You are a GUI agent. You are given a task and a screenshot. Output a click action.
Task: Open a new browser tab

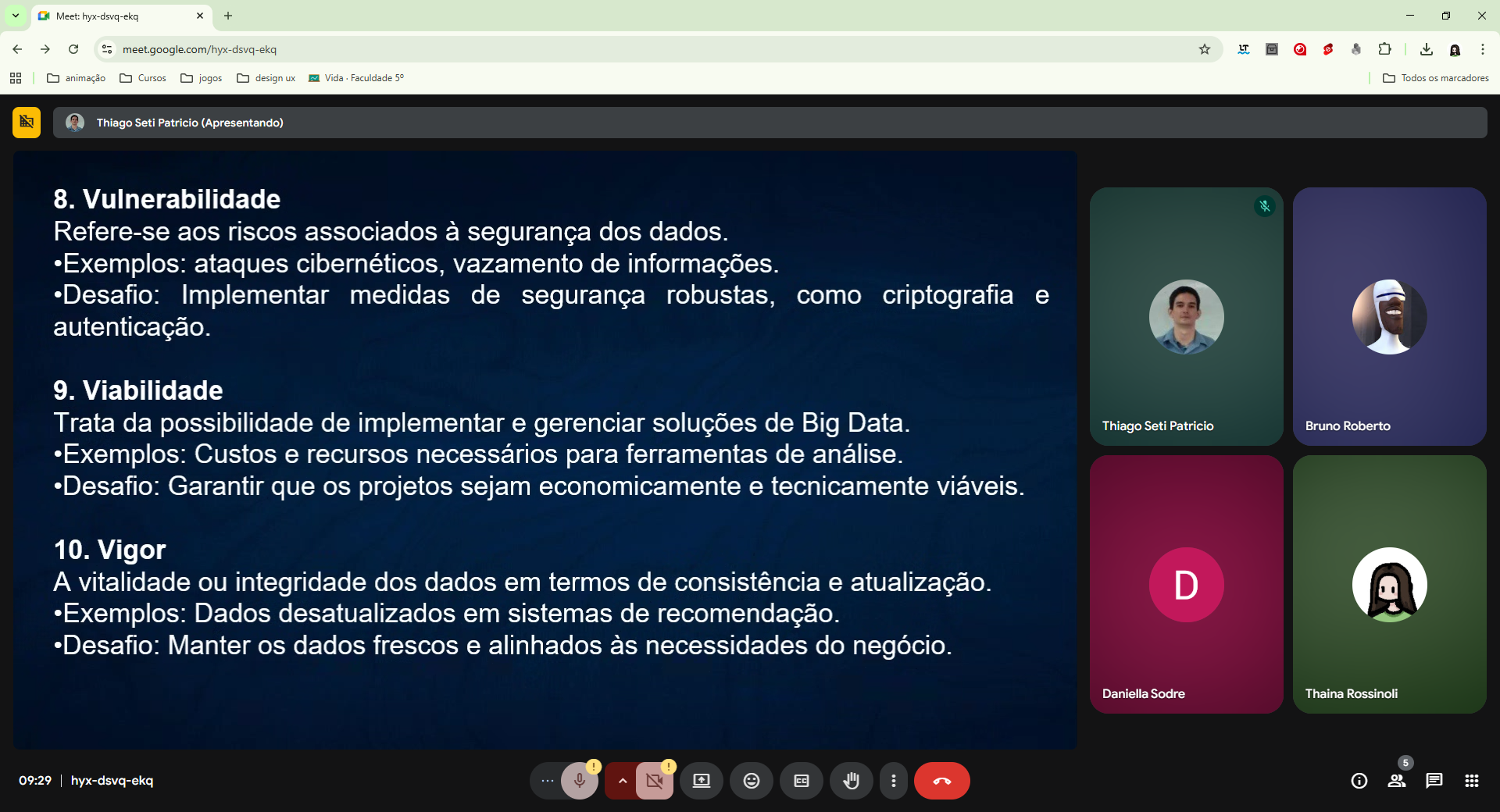pos(228,16)
